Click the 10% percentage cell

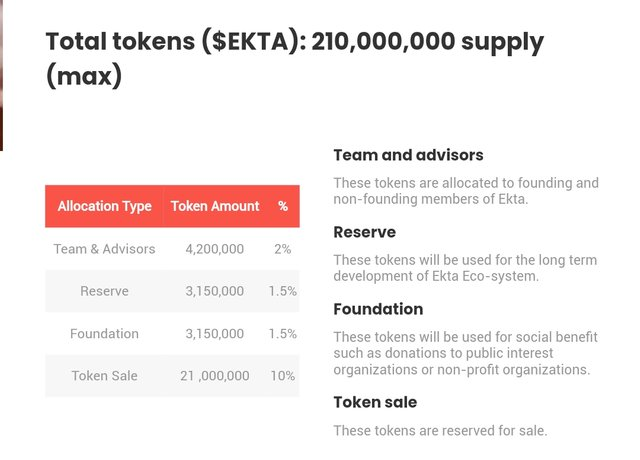282,376
